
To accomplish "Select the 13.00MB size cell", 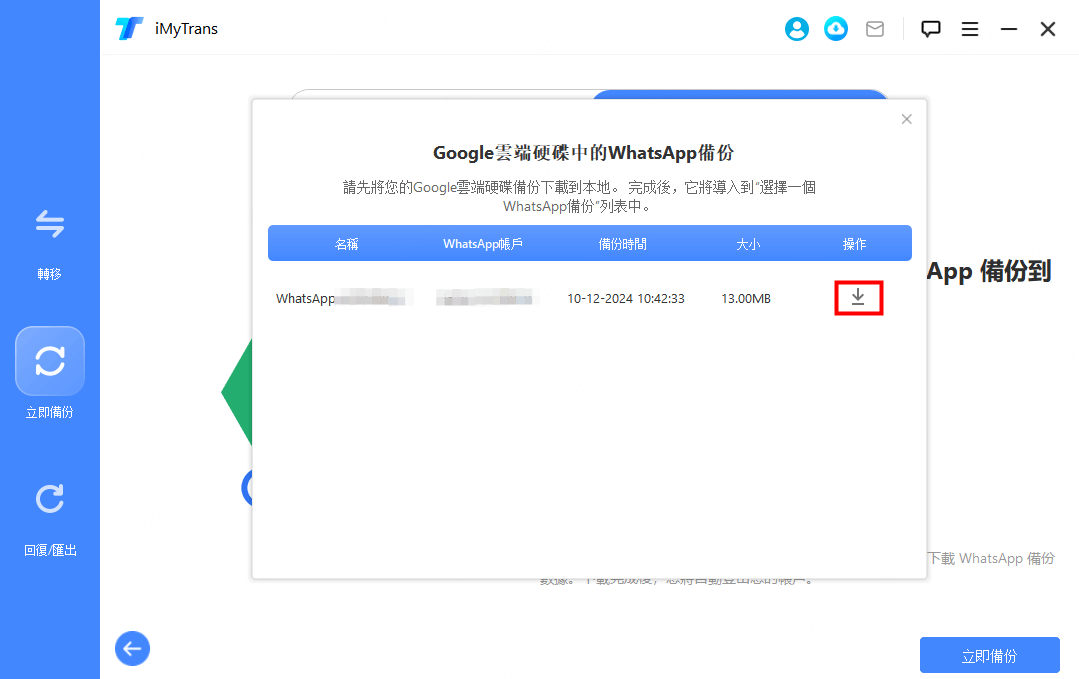I will (x=746, y=299).
